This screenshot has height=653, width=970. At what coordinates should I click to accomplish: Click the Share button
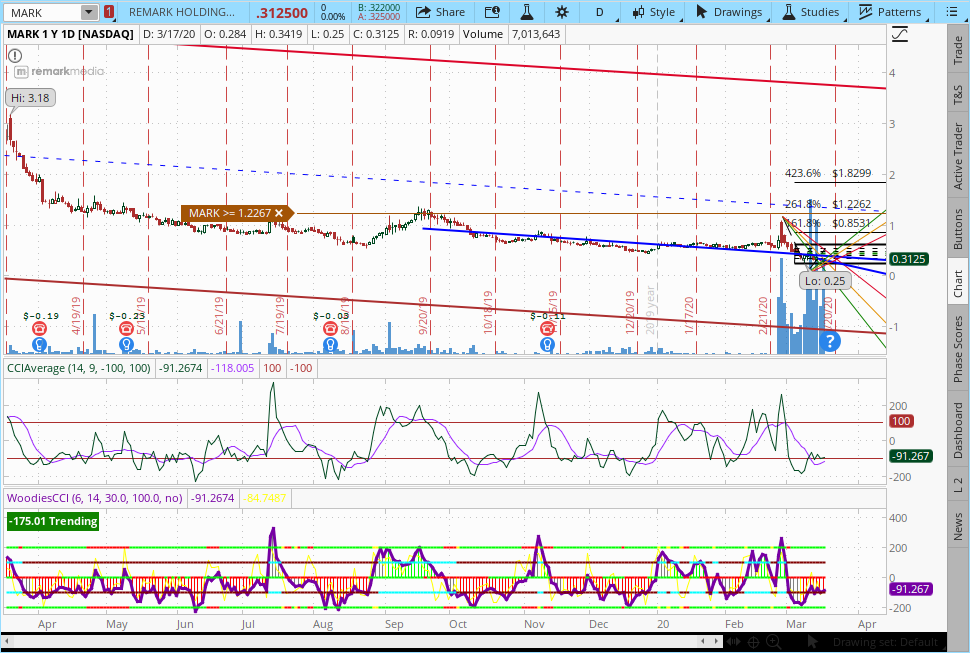[x=440, y=12]
